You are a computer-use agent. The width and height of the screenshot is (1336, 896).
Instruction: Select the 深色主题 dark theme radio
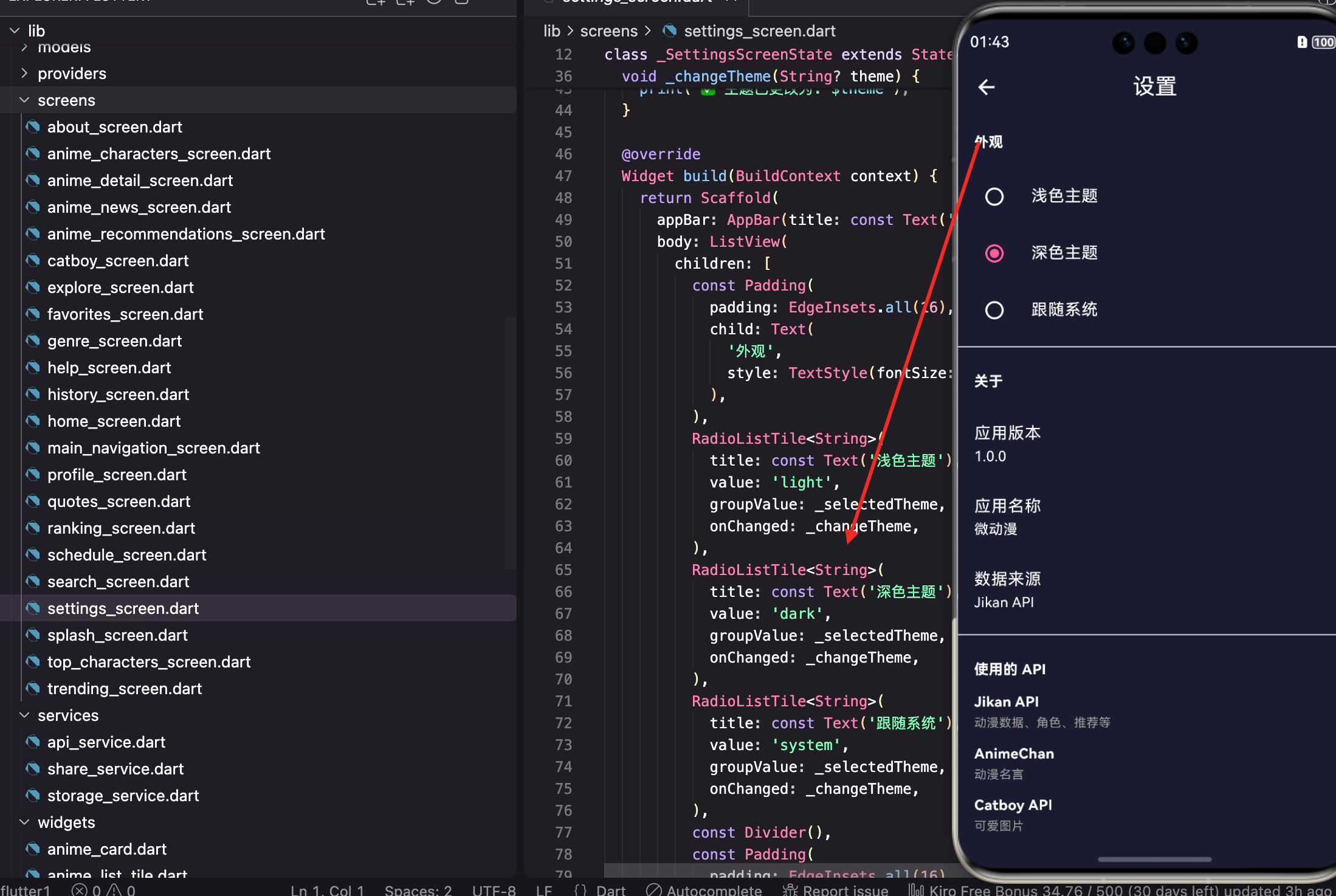tap(994, 253)
